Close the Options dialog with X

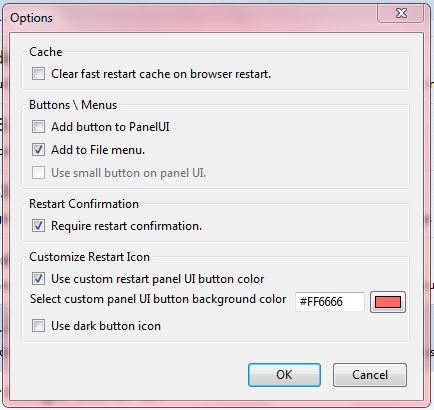[x=401, y=13]
